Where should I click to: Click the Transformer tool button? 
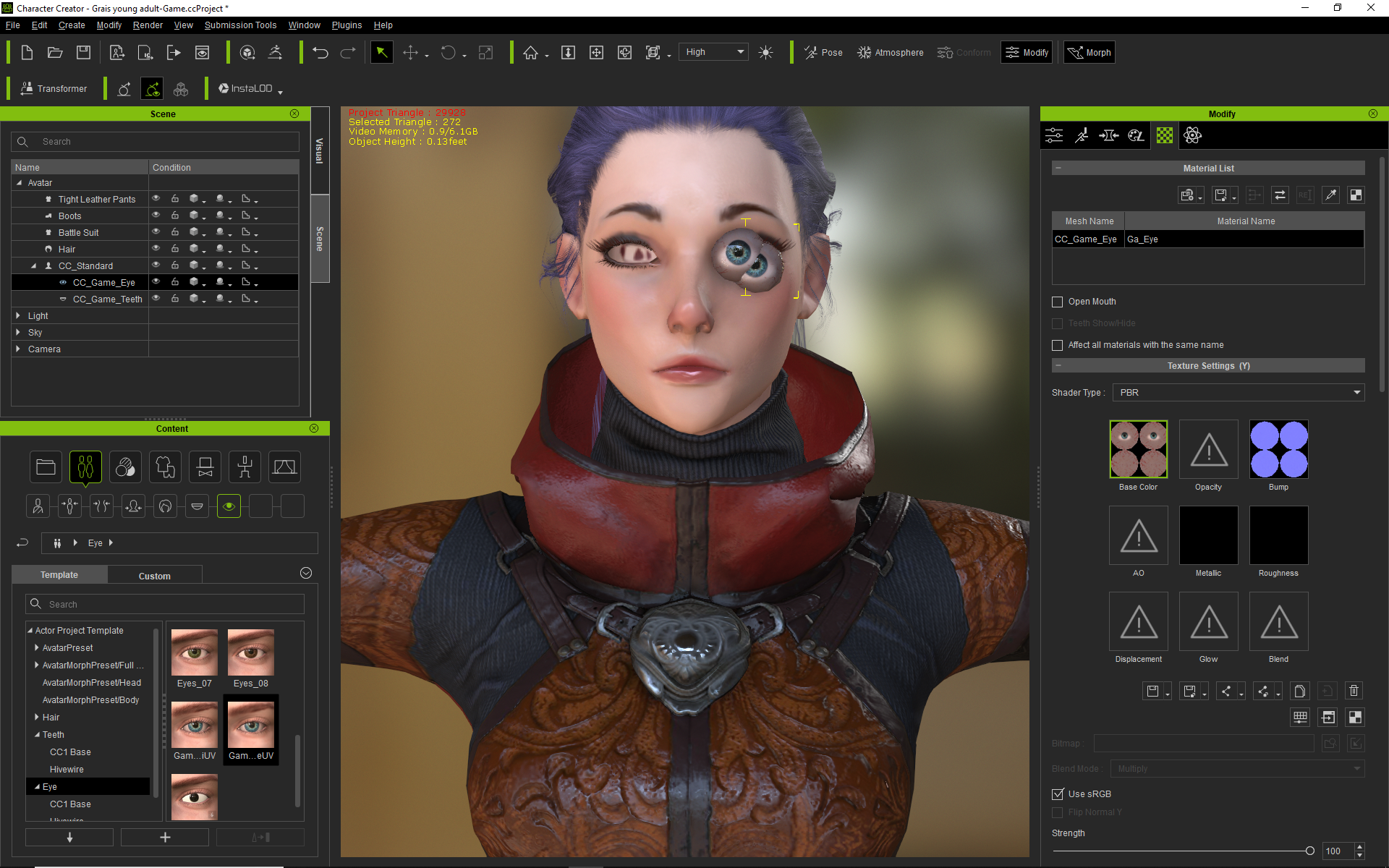[x=54, y=89]
